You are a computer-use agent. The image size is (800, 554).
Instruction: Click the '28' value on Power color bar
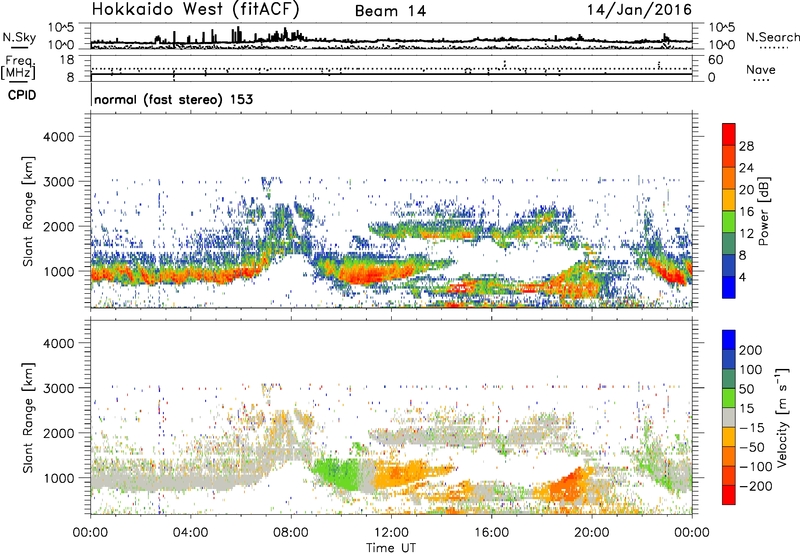click(x=746, y=146)
